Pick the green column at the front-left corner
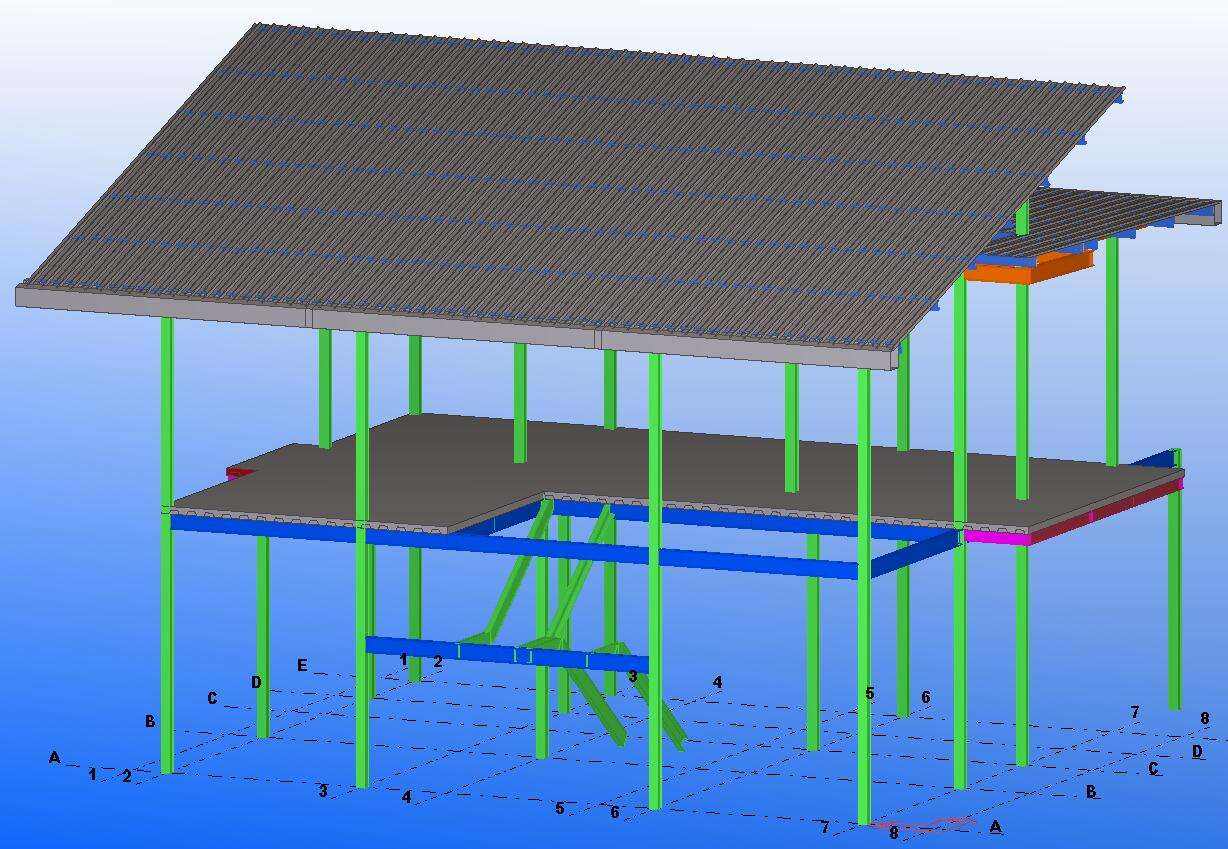Viewport: 1228px width, 849px height. [x=167, y=640]
